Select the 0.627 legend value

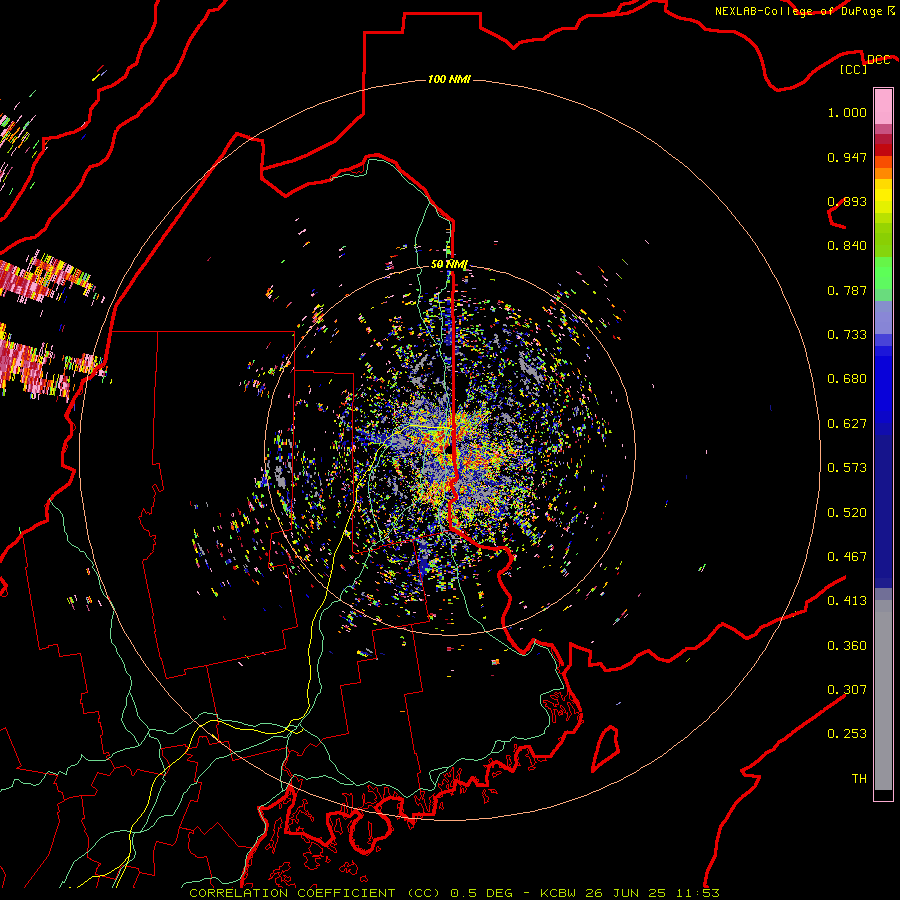click(x=847, y=424)
